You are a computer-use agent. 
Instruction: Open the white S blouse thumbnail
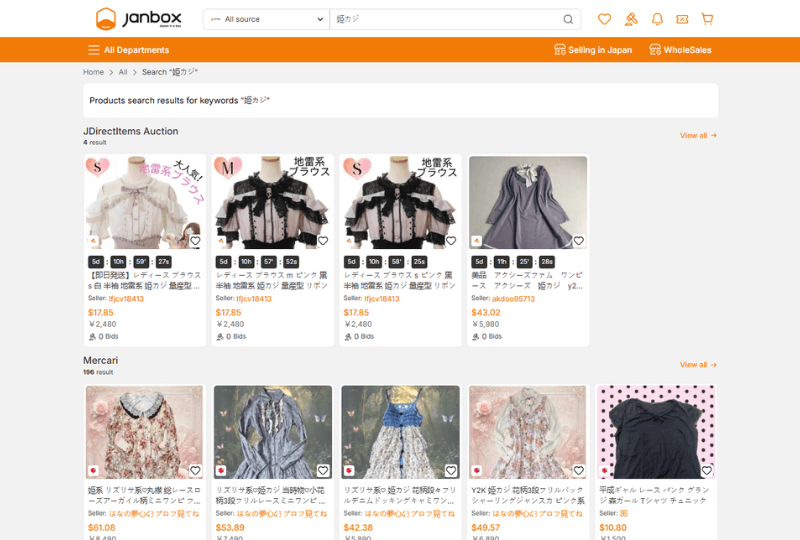coord(145,202)
